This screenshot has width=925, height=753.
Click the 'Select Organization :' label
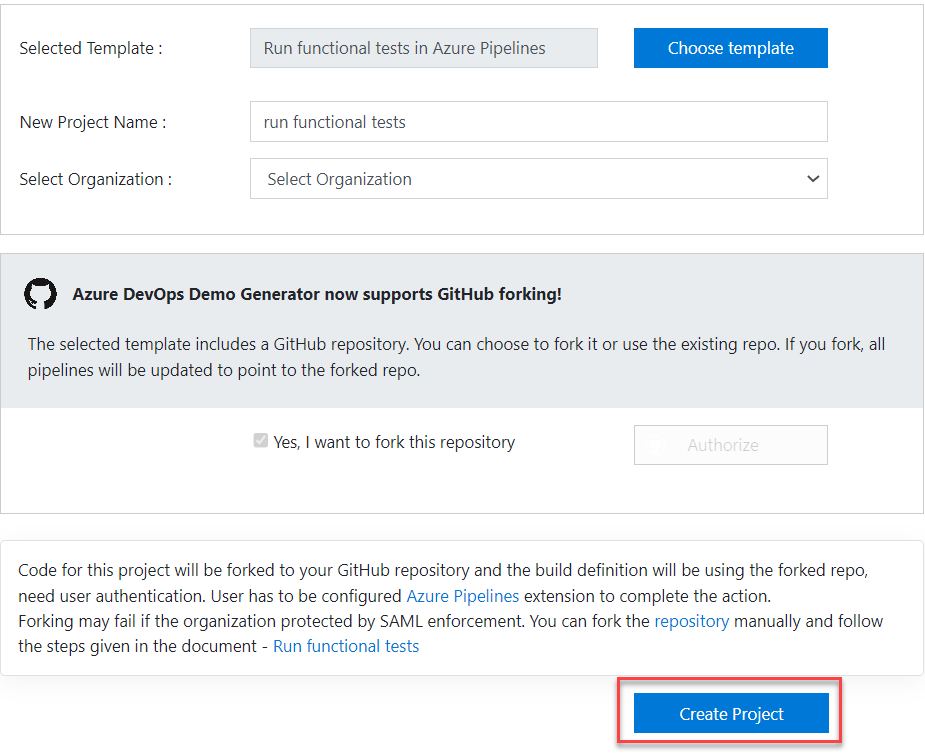pos(96,179)
